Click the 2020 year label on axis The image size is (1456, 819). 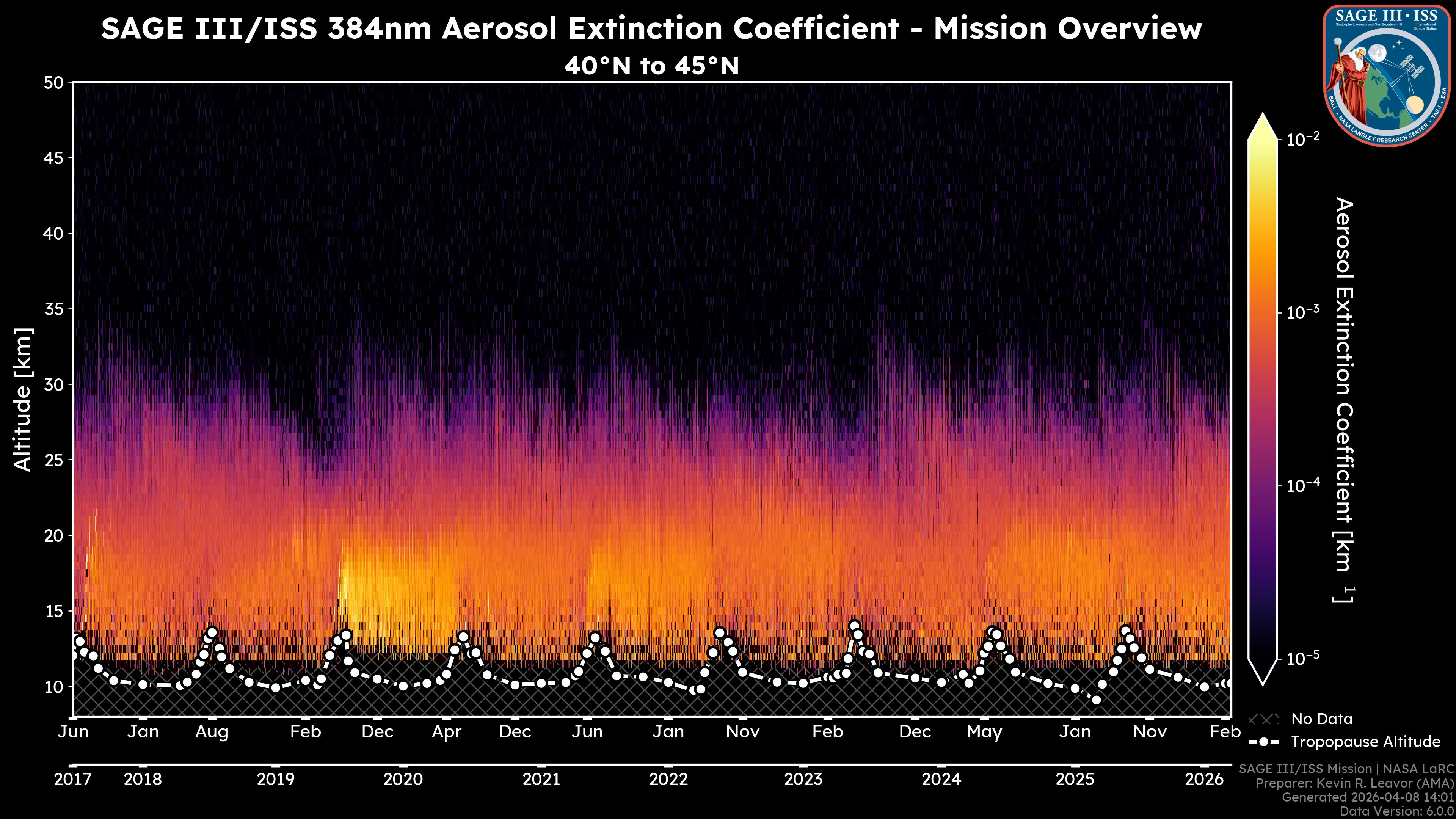coord(402,780)
